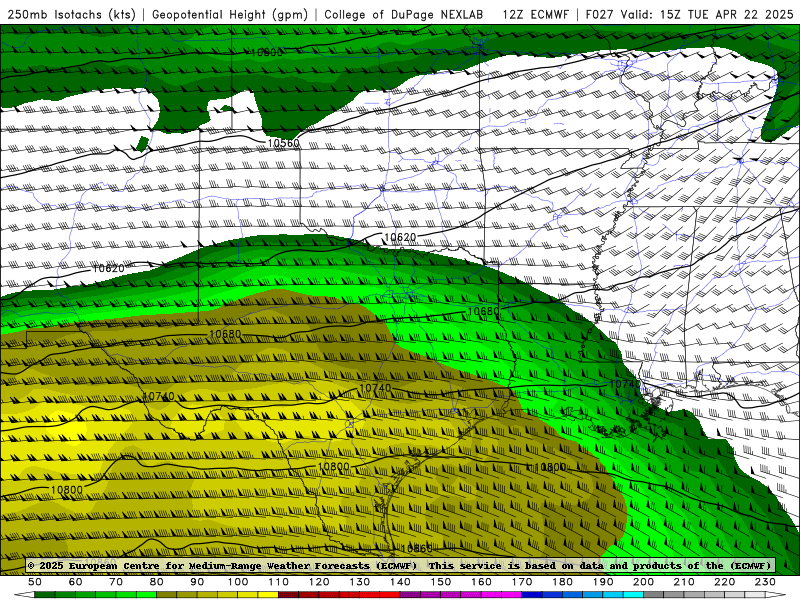
Task: Click the 60 value on the color scale
Action: pyautogui.click(x=76, y=582)
